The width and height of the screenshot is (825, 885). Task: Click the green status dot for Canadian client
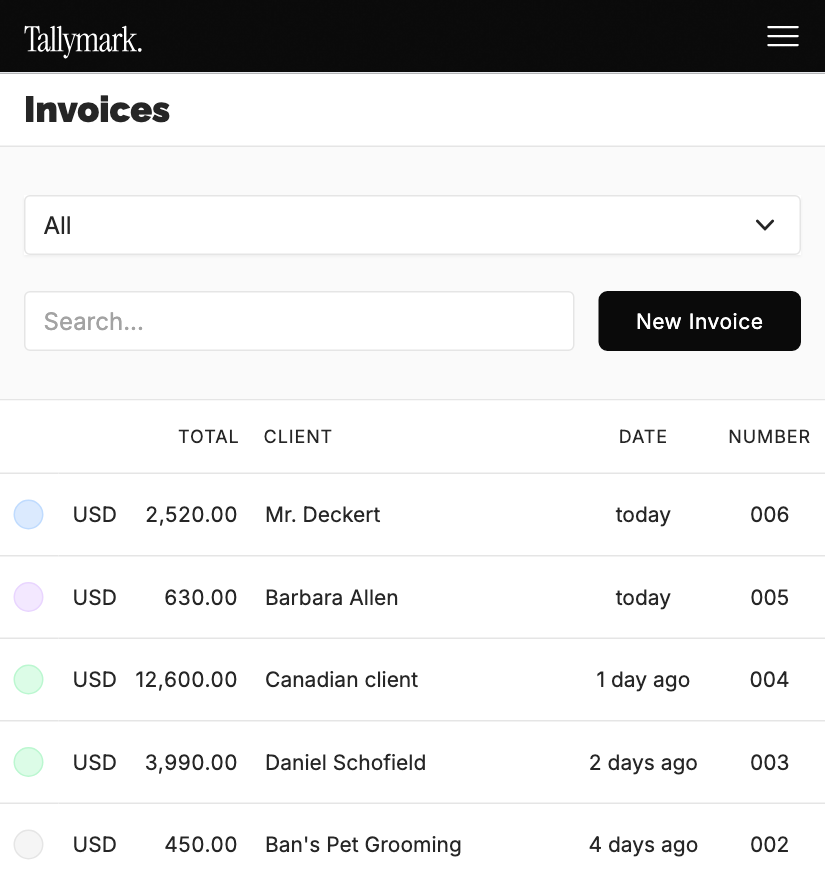(x=28, y=680)
